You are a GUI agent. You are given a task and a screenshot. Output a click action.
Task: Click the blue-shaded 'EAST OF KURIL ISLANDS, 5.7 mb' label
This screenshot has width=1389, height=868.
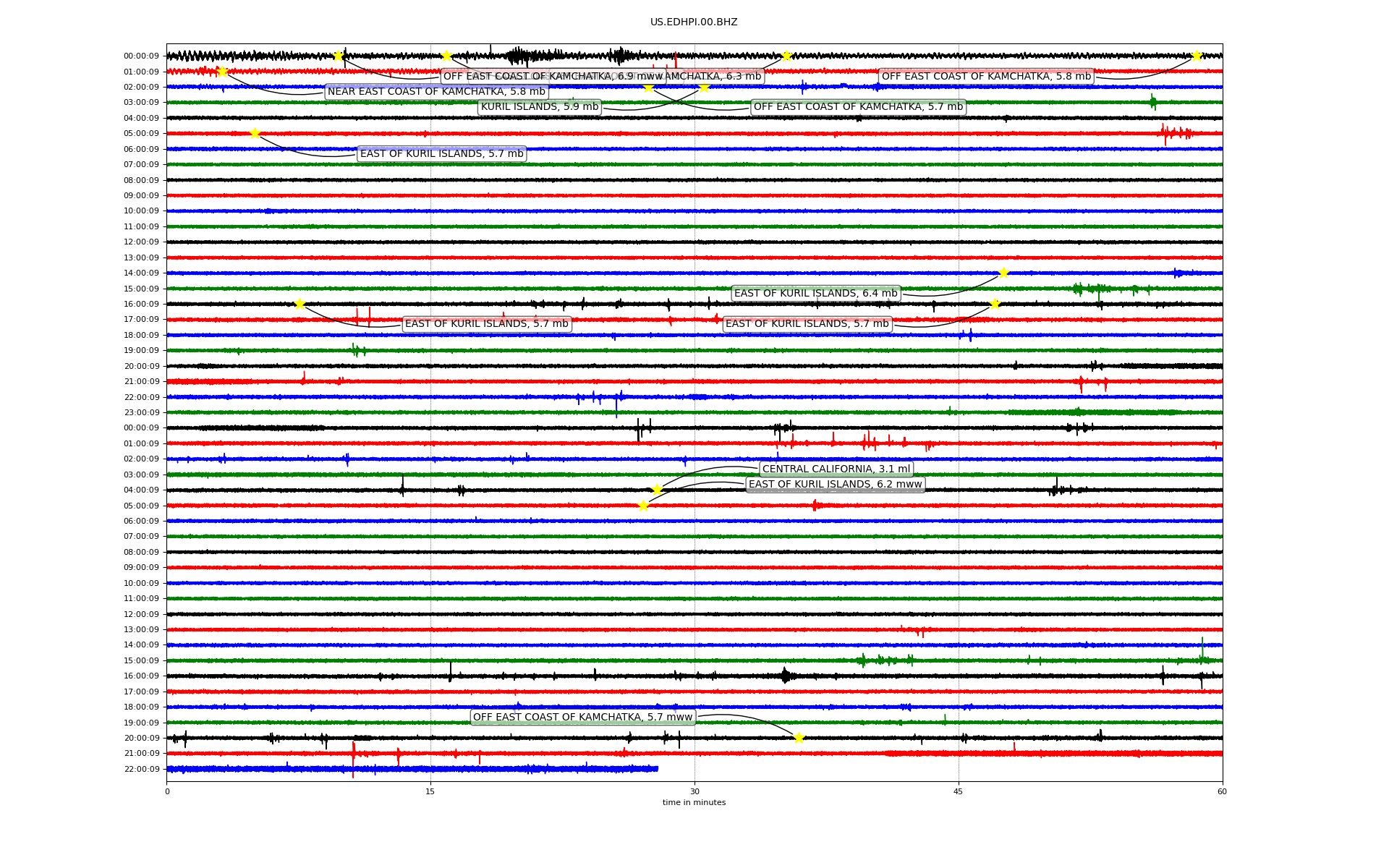click(441, 154)
